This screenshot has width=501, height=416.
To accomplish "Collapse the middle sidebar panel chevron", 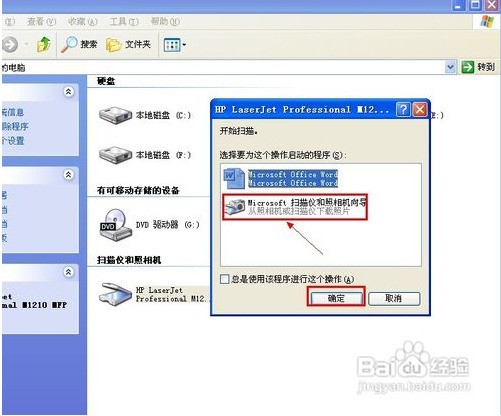I will [x=68, y=174].
